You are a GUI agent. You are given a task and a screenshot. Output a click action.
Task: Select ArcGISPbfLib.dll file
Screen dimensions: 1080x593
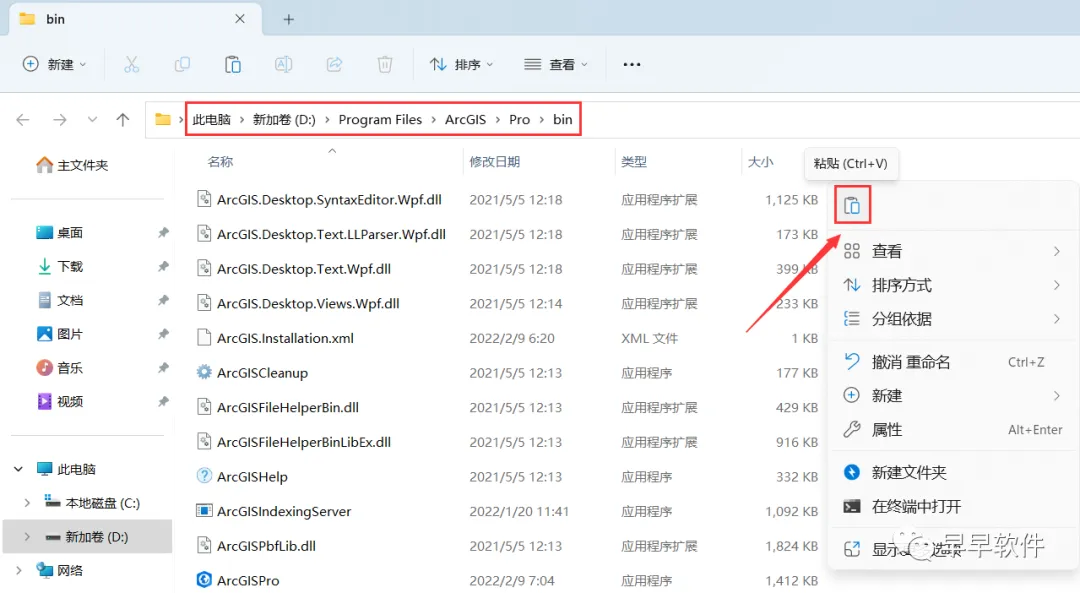[x=267, y=545]
